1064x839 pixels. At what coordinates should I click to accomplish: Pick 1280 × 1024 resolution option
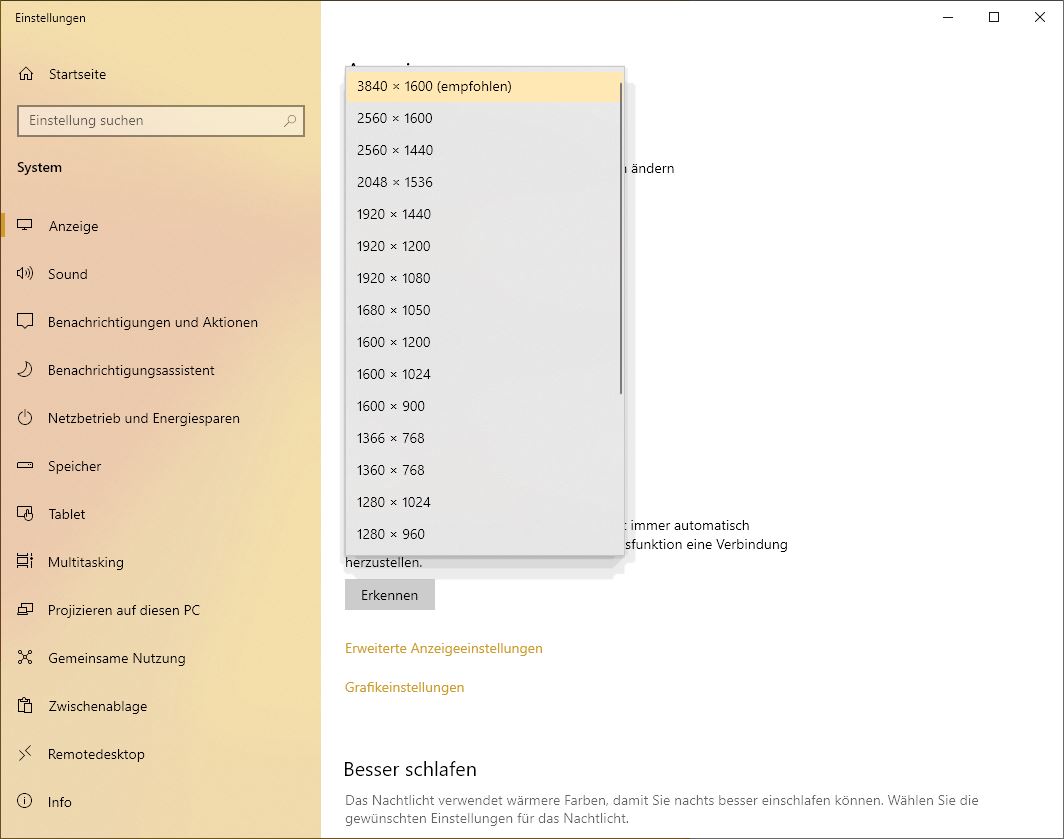tap(483, 502)
